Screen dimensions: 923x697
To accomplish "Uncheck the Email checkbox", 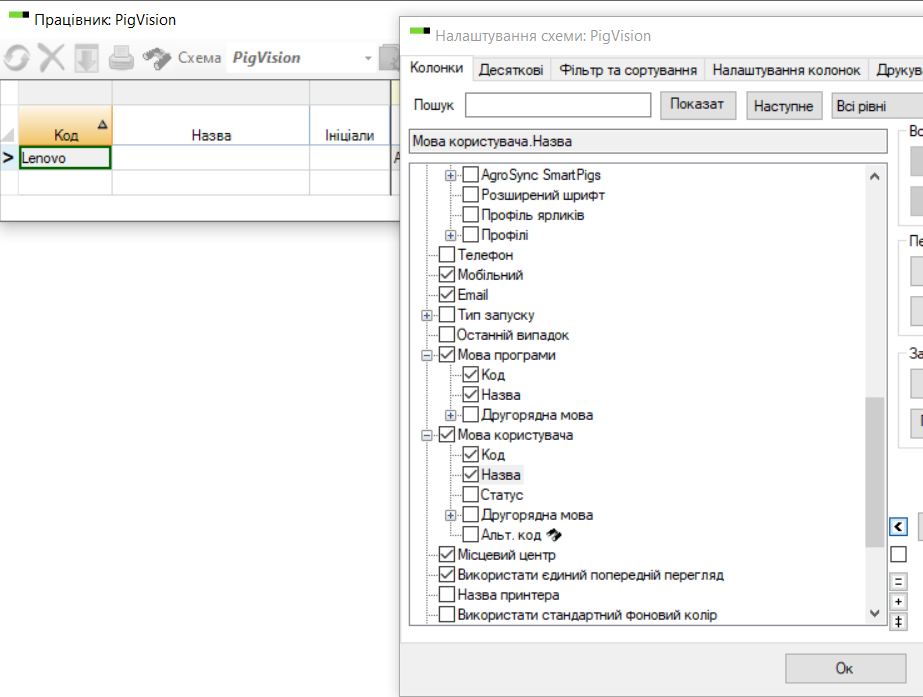I will (x=447, y=294).
